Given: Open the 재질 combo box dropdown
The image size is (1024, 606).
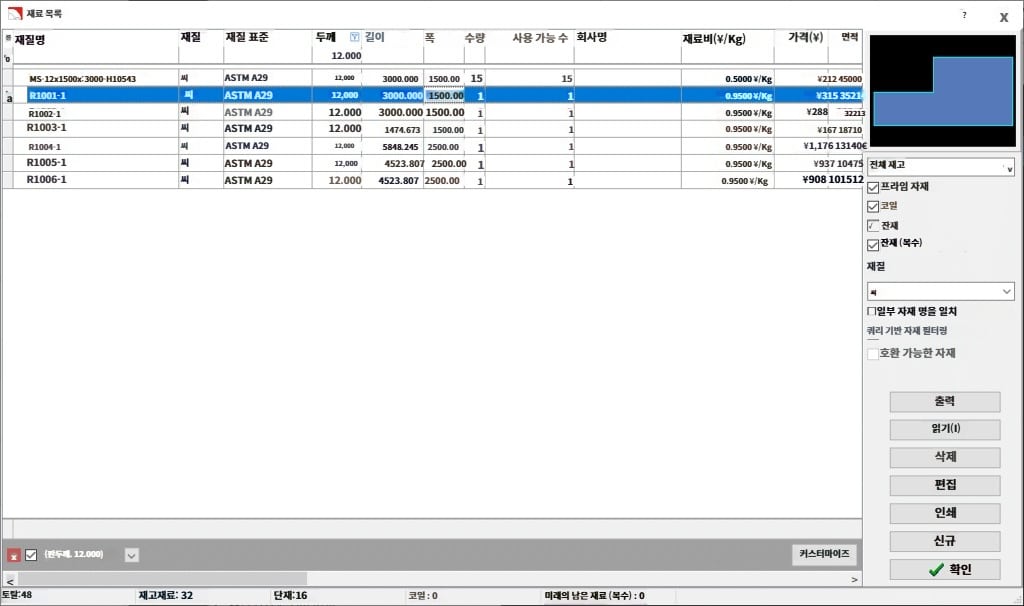Looking at the screenshot, I should click(940, 291).
